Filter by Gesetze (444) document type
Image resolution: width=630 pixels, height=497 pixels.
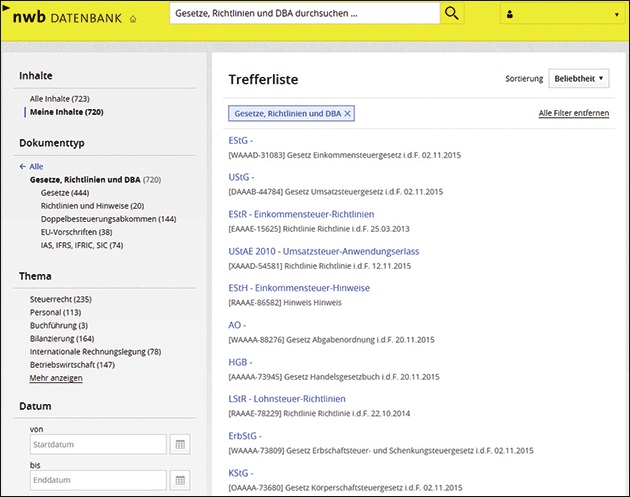tap(65, 192)
